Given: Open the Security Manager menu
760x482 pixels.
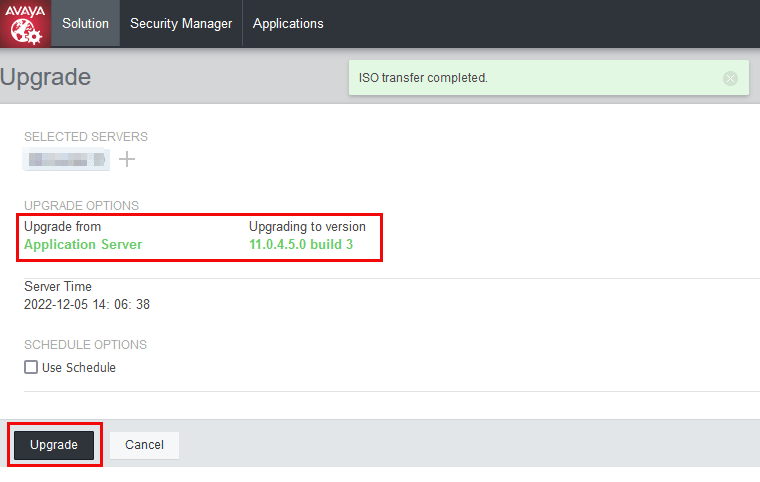Looking at the screenshot, I should [181, 23].
